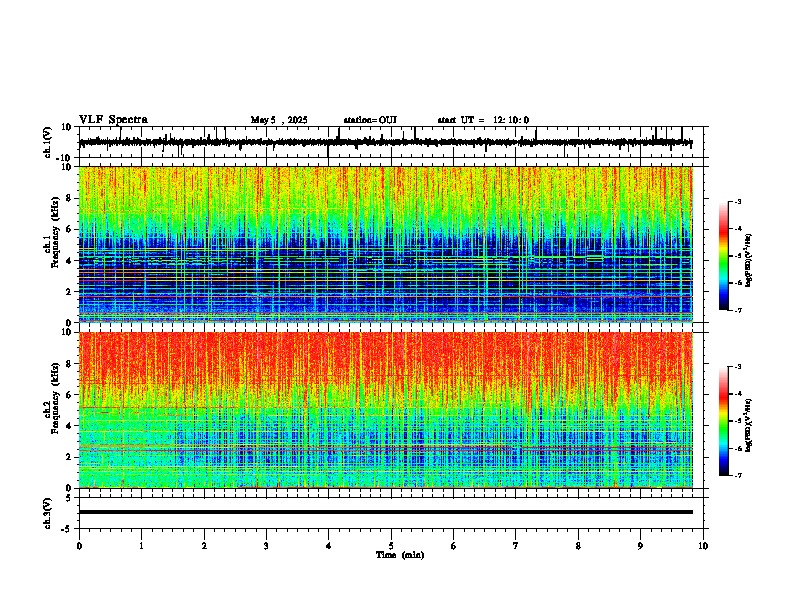The width and height of the screenshot is (792, 612).
Task: Click the ch.2 'Frequency (kHz)' axis label
Action: point(55,398)
